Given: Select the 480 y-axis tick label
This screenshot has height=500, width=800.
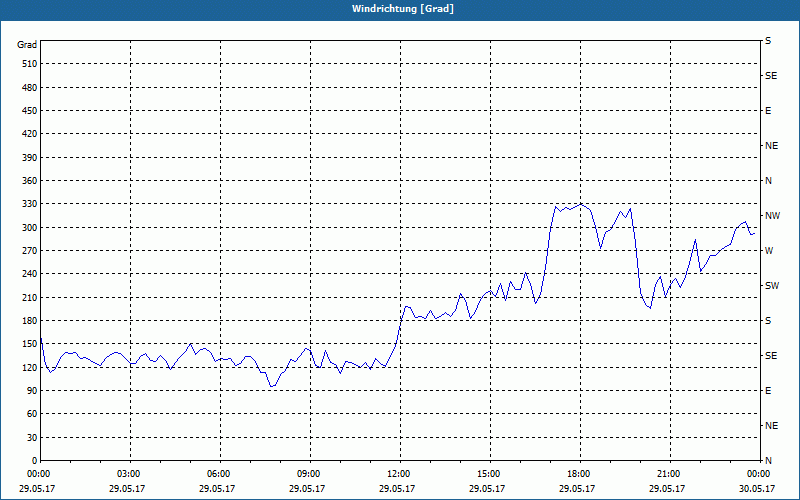Looking at the screenshot, I should [x=30, y=88].
